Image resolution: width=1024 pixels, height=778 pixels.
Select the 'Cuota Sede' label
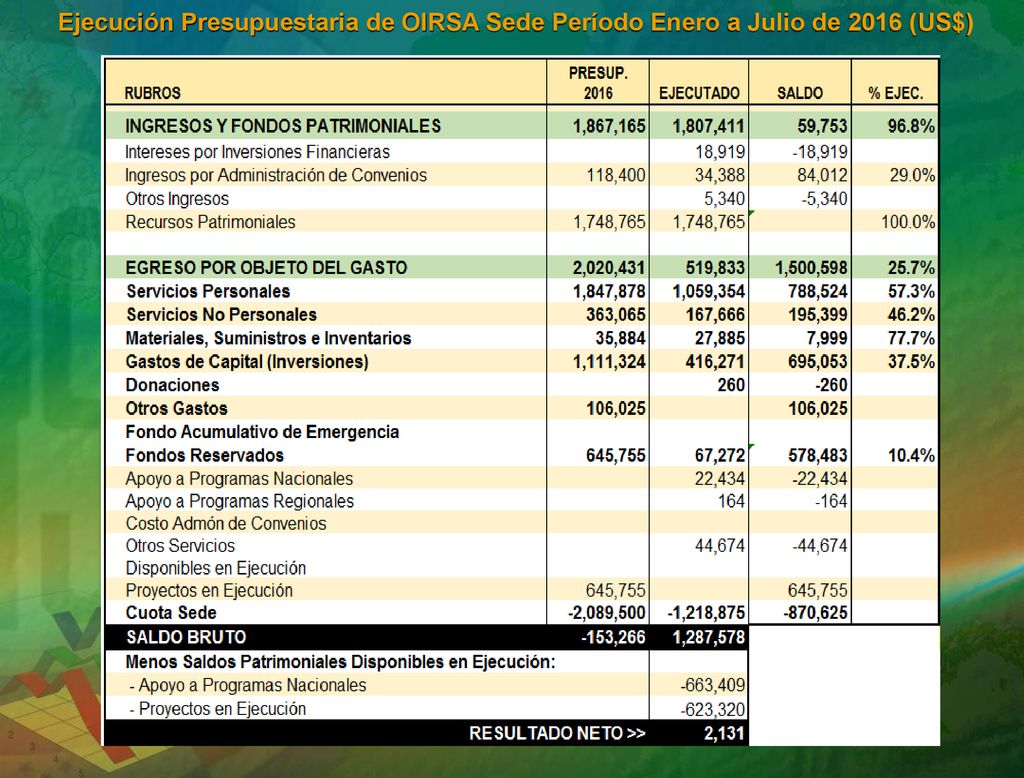170,613
